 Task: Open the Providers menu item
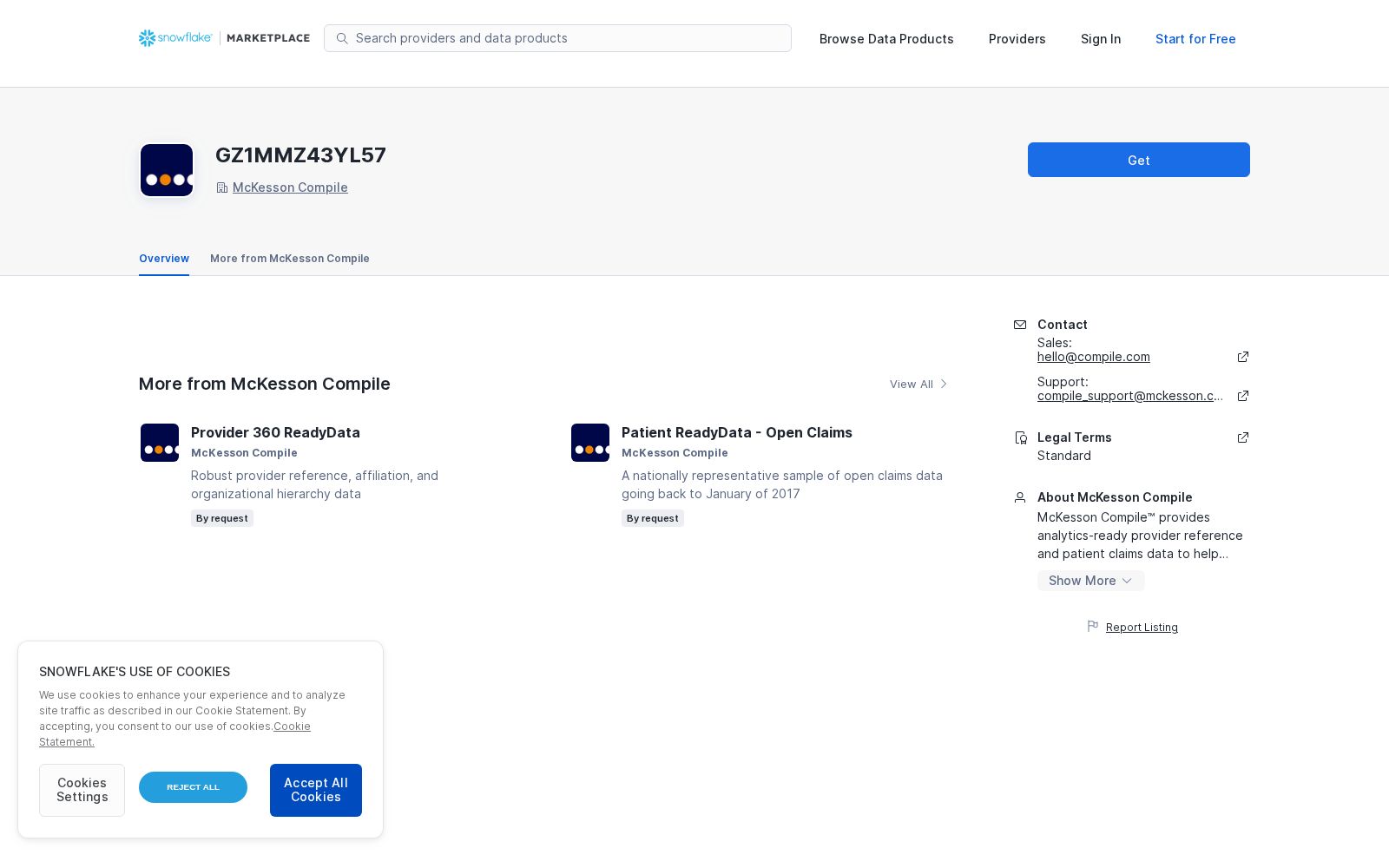pyautogui.click(x=1017, y=39)
